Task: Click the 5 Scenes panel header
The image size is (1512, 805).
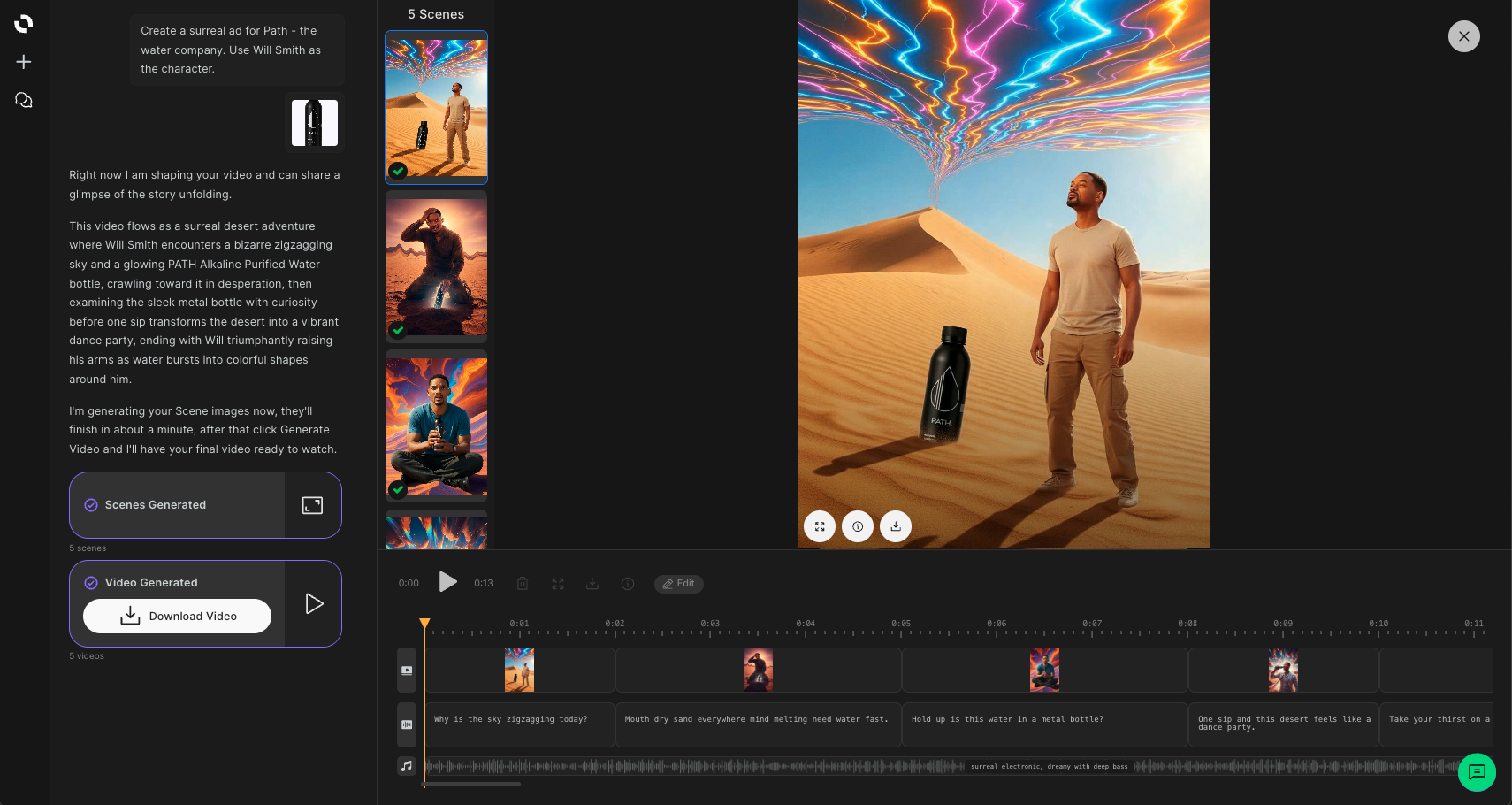Action: click(x=437, y=14)
